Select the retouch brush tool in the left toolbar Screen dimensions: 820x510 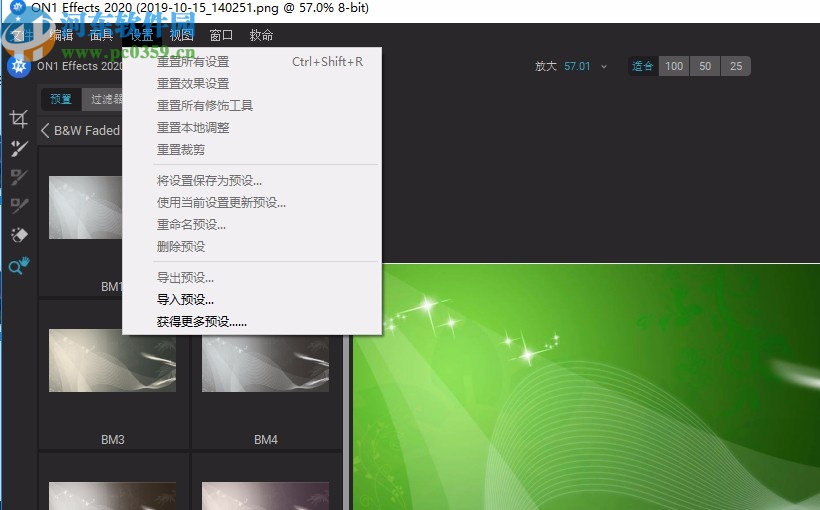(x=19, y=148)
